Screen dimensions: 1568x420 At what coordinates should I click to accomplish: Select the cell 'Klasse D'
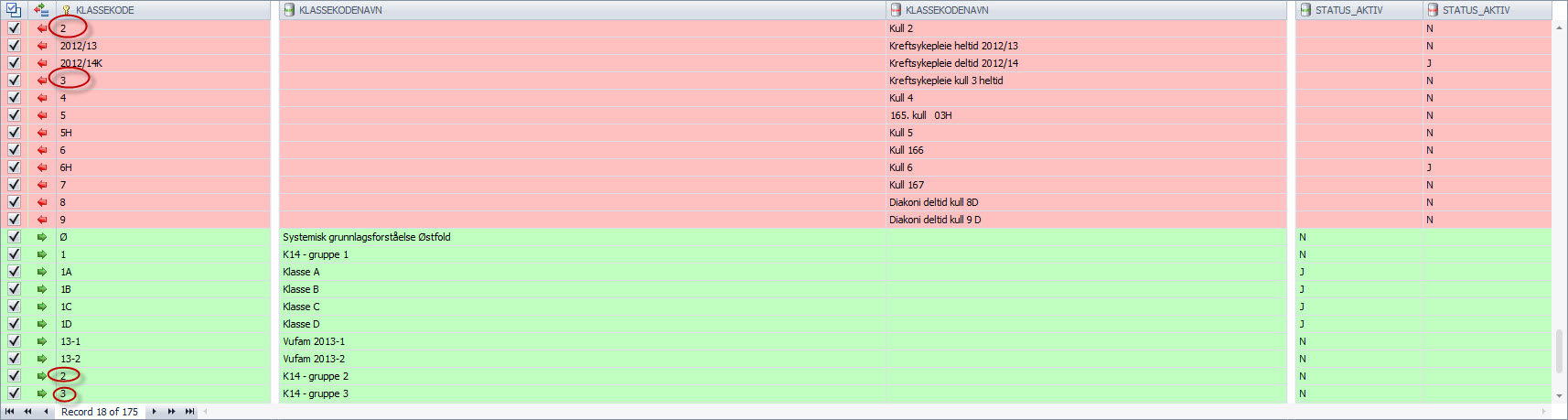click(x=582, y=324)
